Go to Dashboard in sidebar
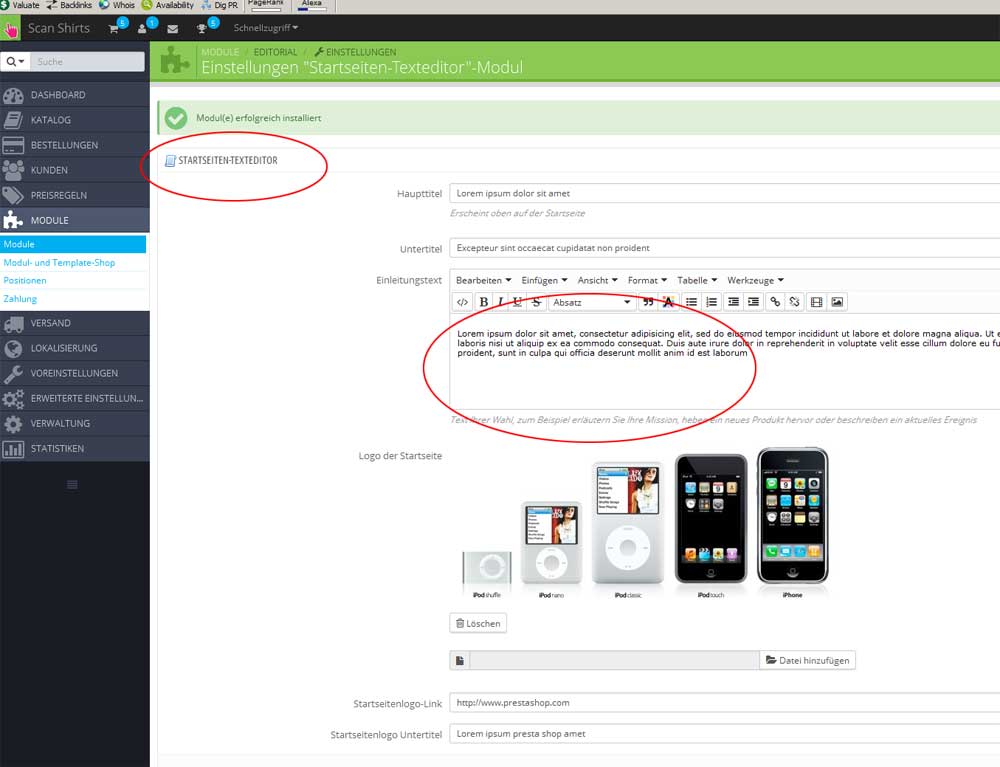1000x767 pixels. pyautogui.click(x=75, y=95)
